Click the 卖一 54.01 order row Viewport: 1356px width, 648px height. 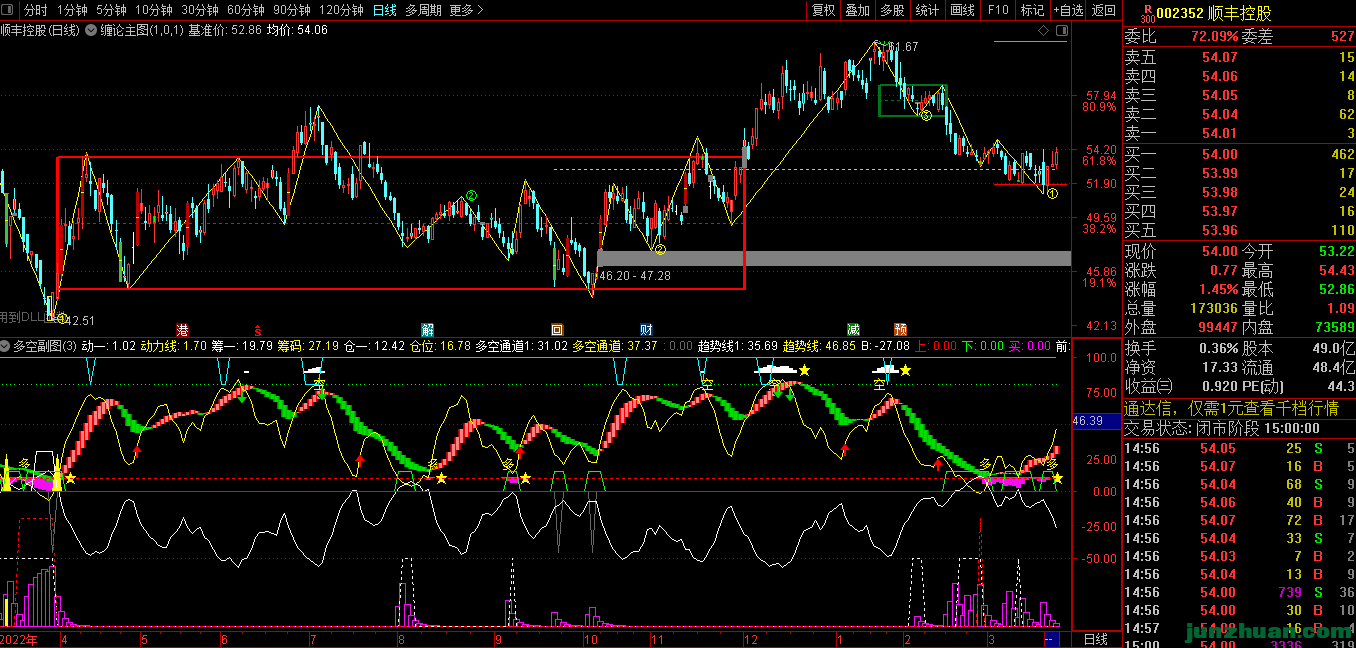click(x=1239, y=133)
